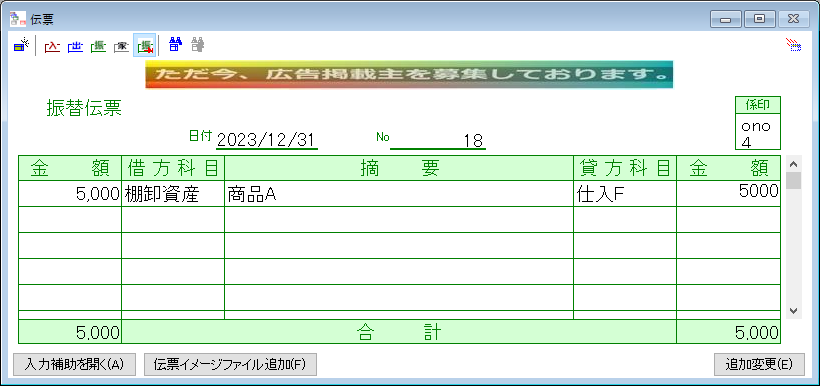Click the 商品A description cell
Screen dimensions: 820x386
(399, 194)
